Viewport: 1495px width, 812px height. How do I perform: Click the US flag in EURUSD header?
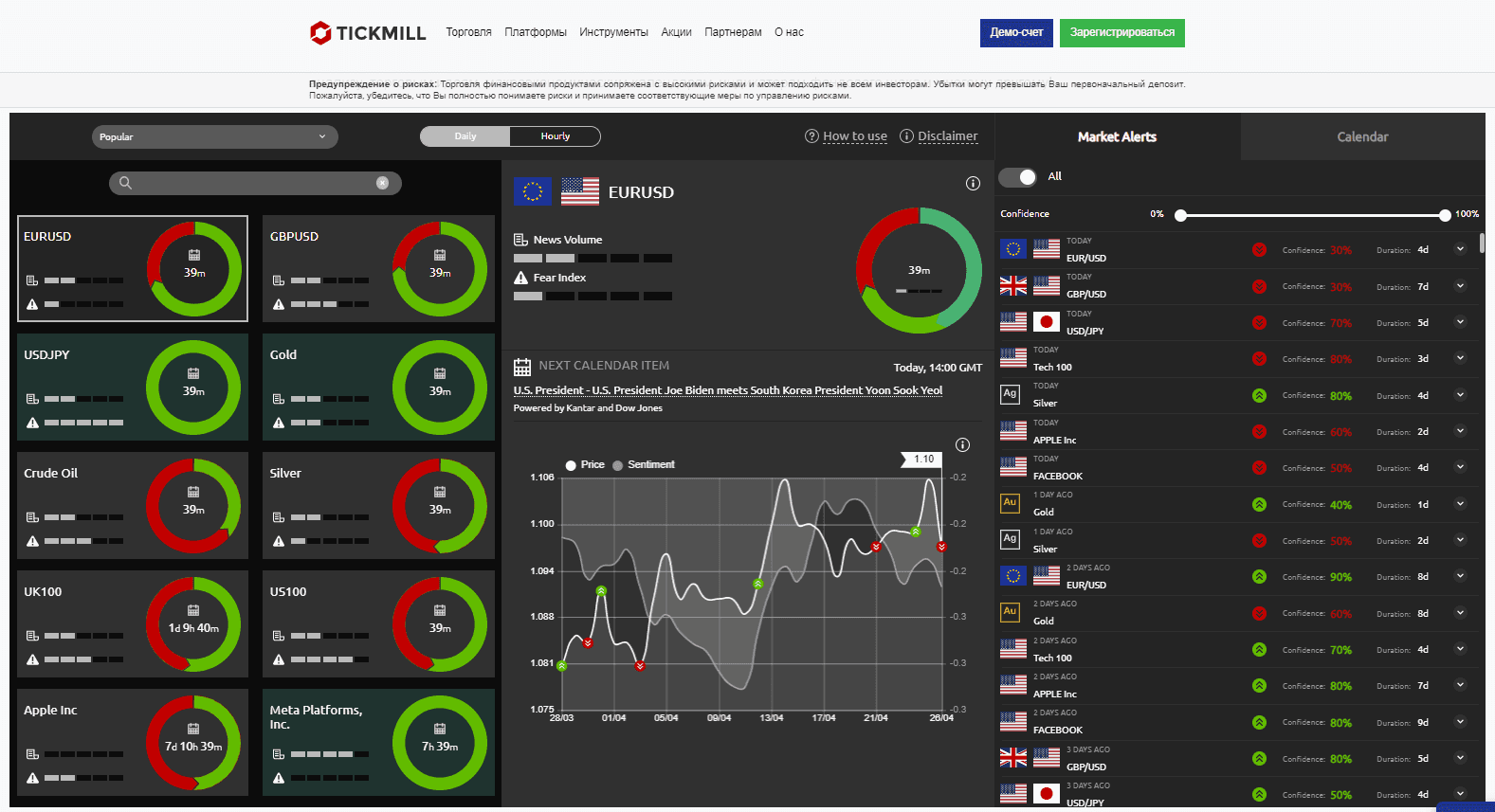tap(580, 191)
